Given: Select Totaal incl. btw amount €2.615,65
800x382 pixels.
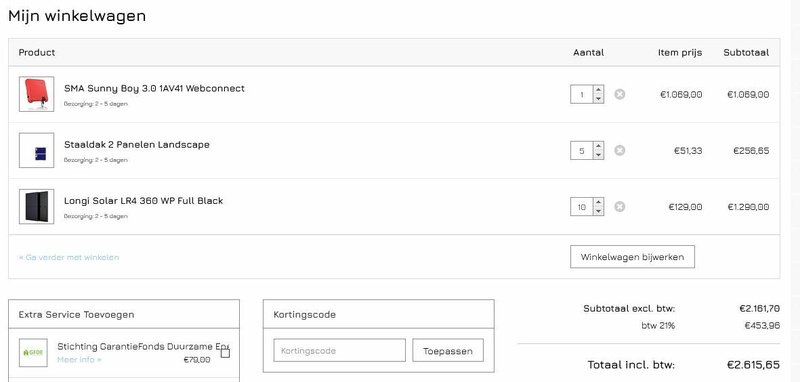Looking at the screenshot, I should pos(753,365).
